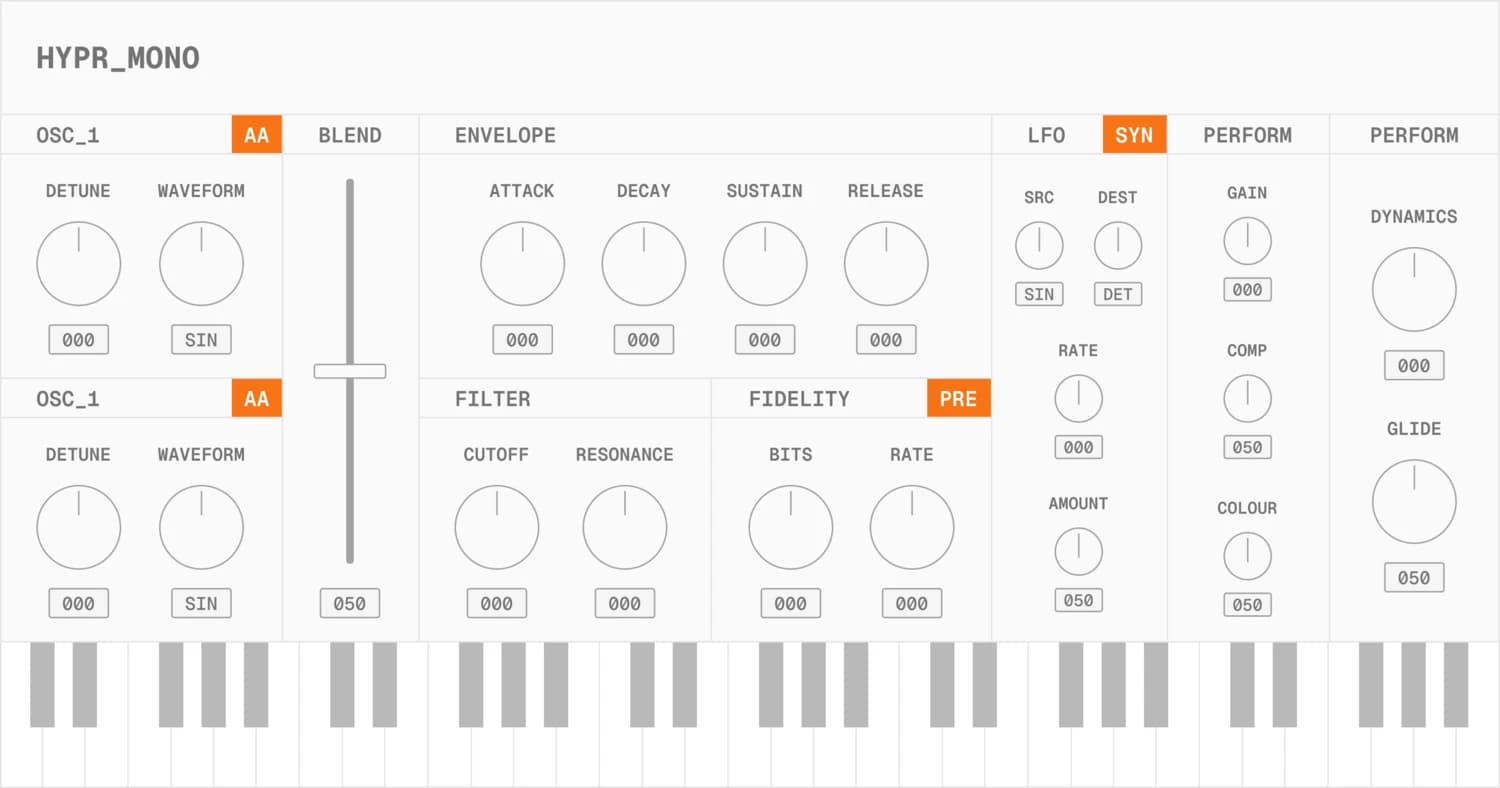This screenshot has height=788, width=1500.
Task: Click the Attack knob in Envelope
Action: pyautogui.click(x=522, y=264)
